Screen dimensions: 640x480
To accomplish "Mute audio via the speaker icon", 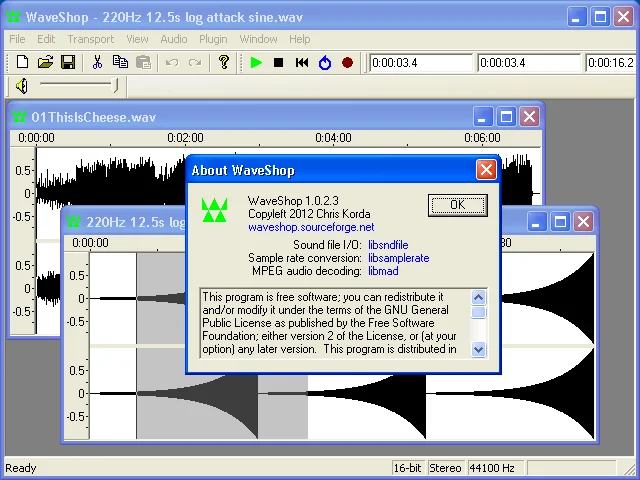I will [22, 86].
